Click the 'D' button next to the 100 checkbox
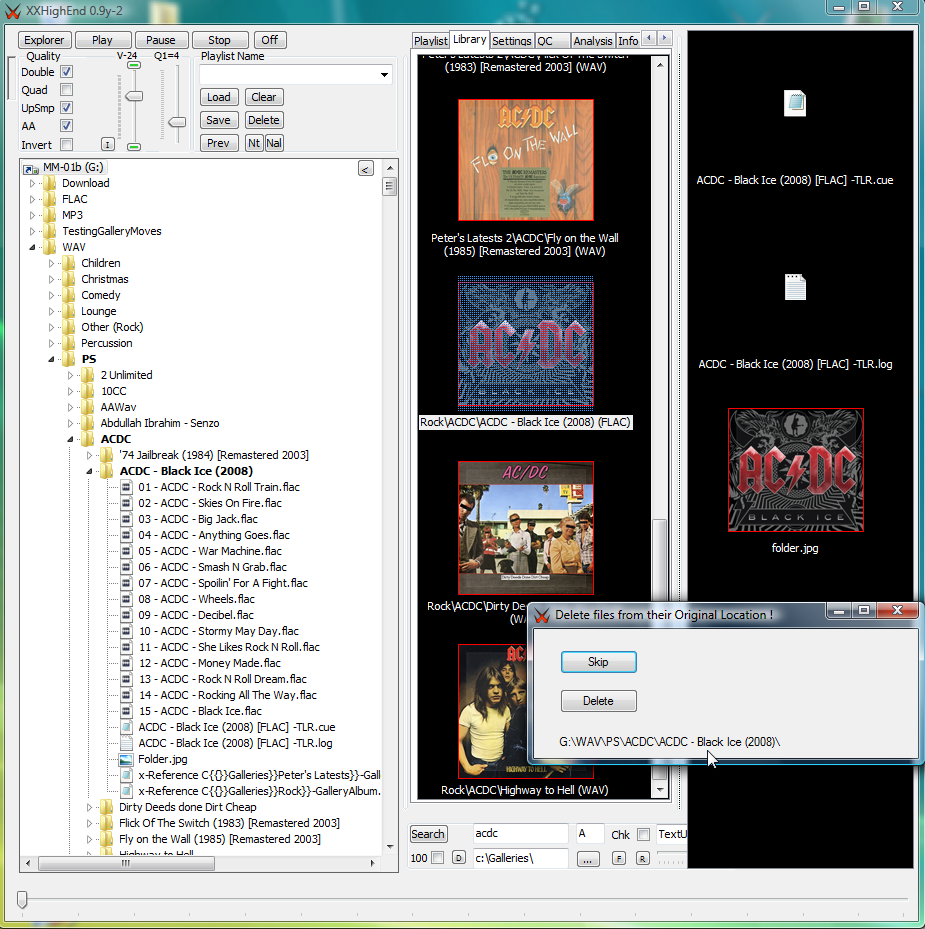The image size is (925, 929). pos(459,857)
